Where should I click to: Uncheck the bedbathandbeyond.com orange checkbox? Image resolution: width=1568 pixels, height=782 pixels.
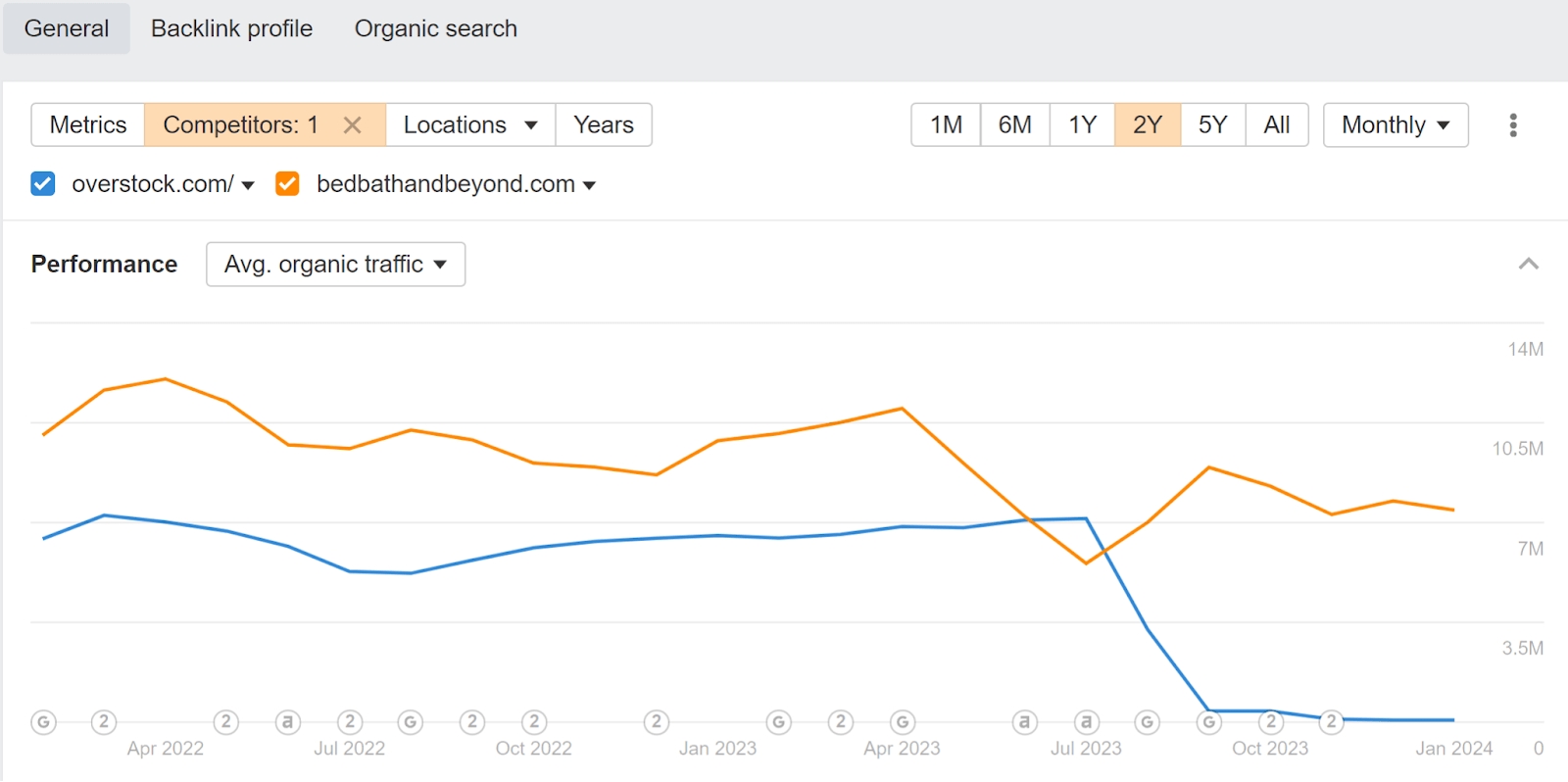287,183
